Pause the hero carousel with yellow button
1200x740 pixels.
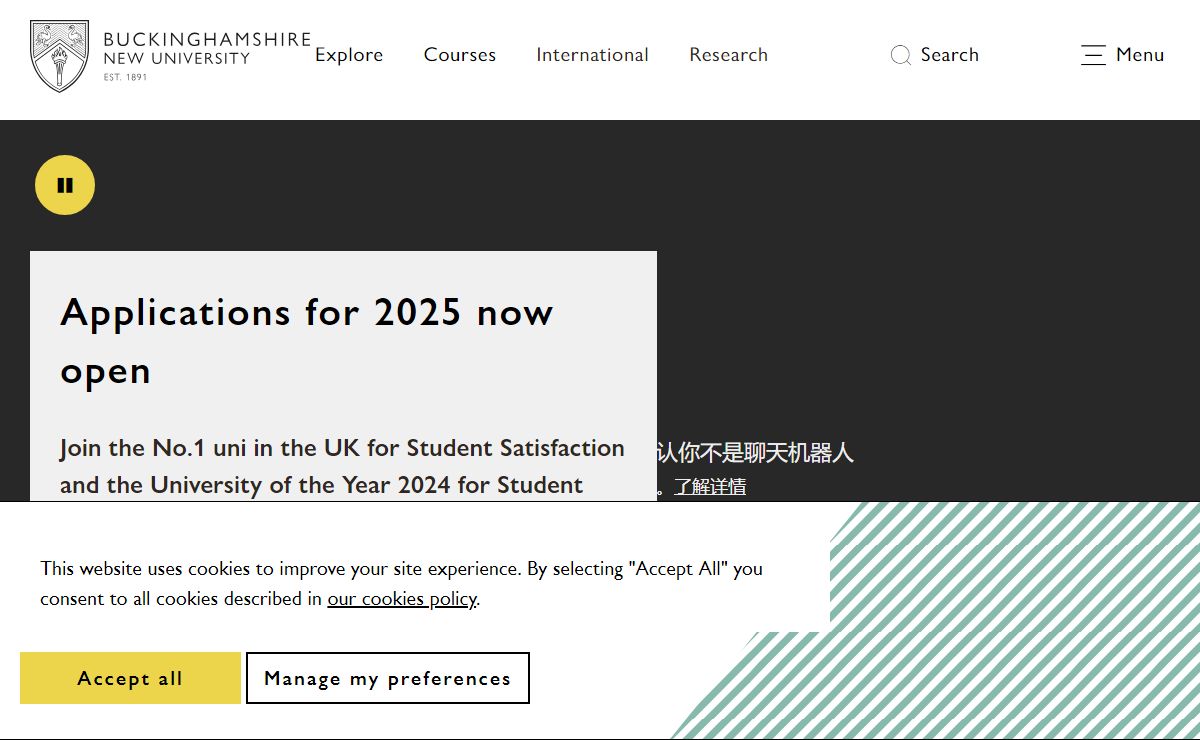(x=65, y=185)
